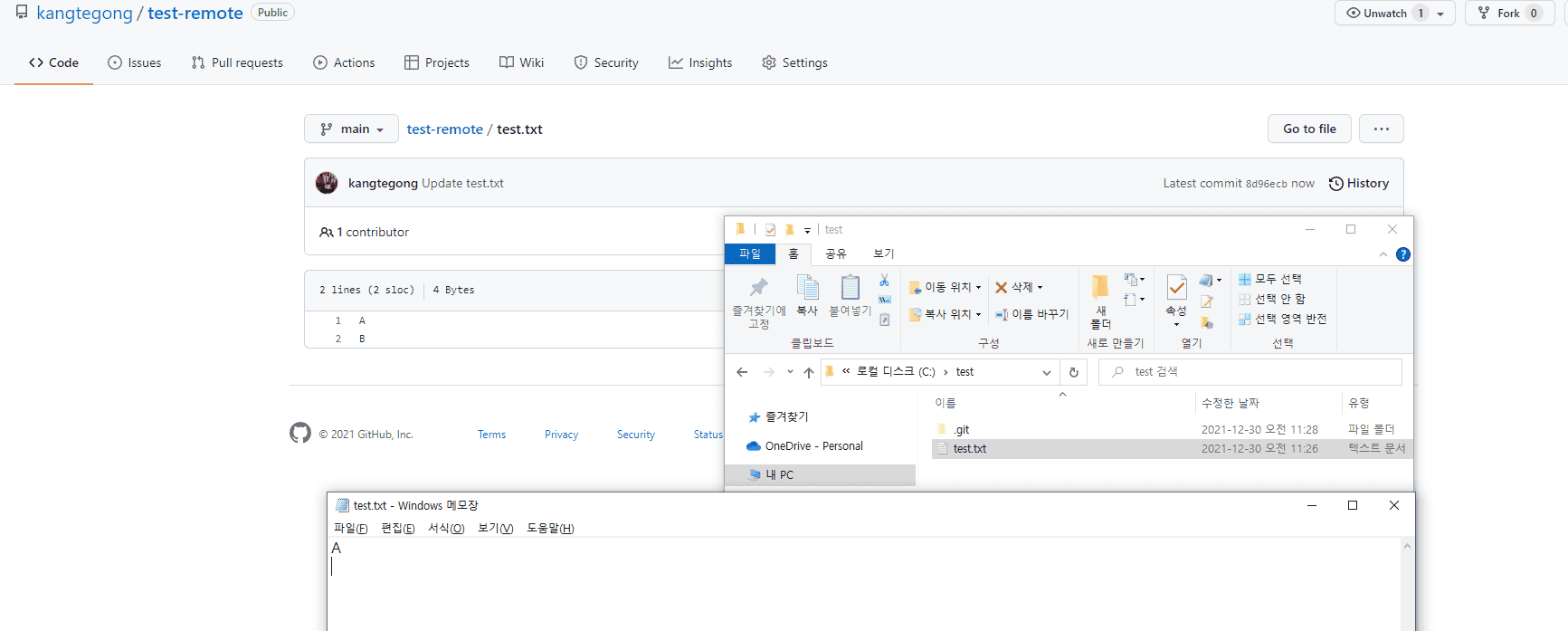Expand the 복사 위치 (Copy to) dropdown
This screenshot has height=631, width=1568.
pos(978,315)
